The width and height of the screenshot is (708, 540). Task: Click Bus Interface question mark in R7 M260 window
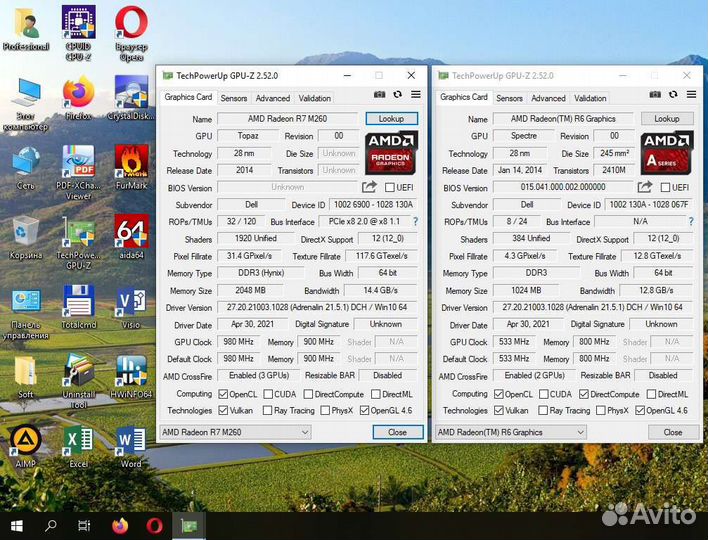pyautogui.click(x=415, y=222)
